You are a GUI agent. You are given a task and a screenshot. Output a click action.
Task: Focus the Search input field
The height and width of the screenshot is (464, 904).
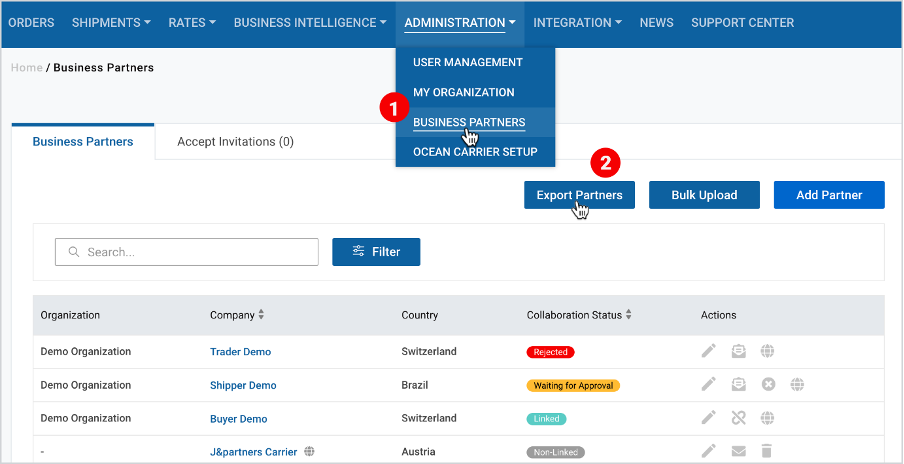point(187,252)
